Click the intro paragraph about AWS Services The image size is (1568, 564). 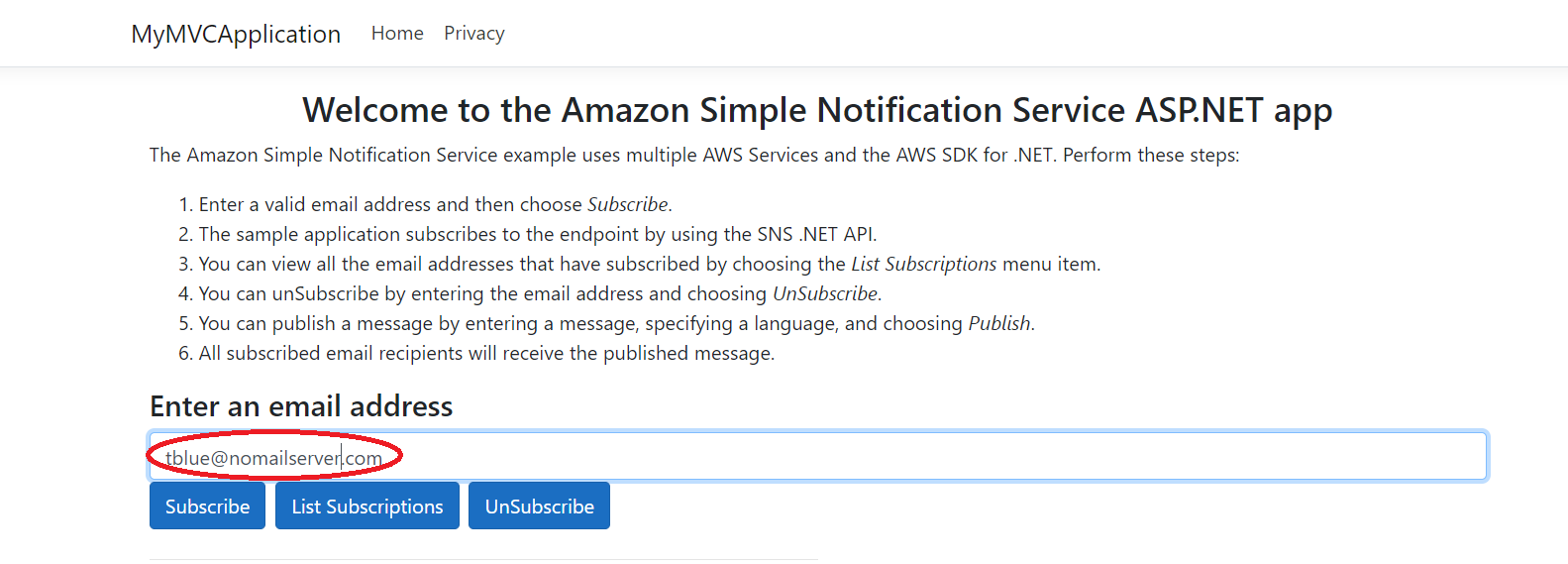693,156
